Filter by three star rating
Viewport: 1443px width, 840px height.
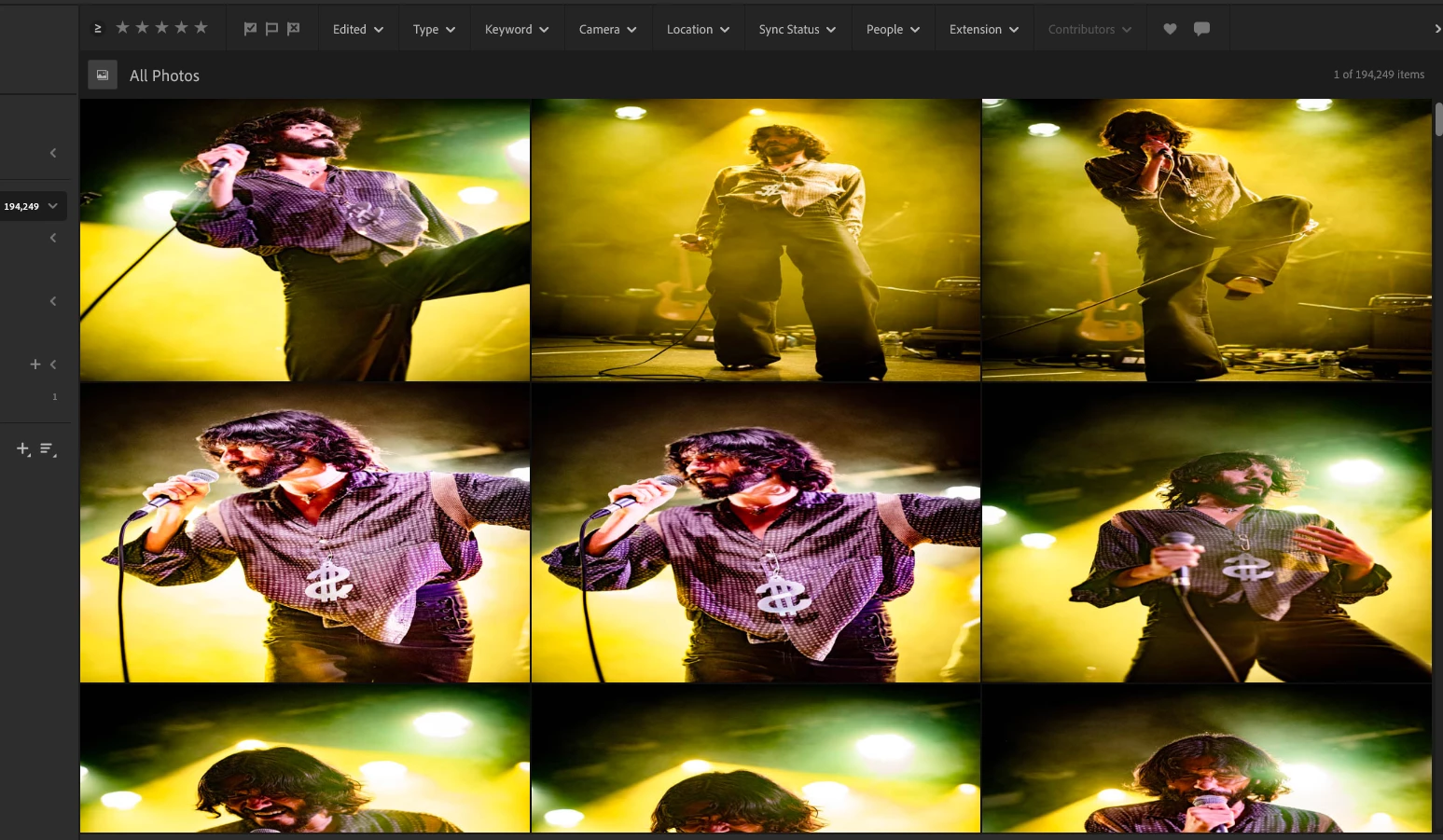pos(161,28)
